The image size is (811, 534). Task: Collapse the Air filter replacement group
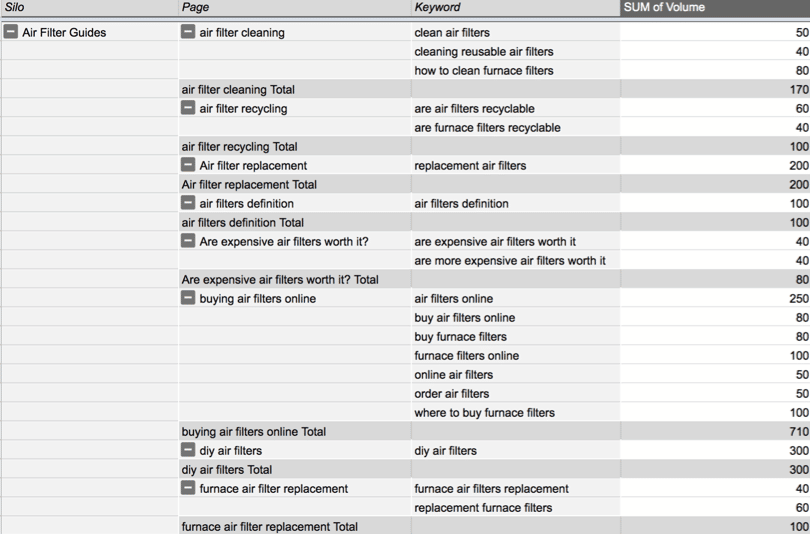[x=188, y=165]
